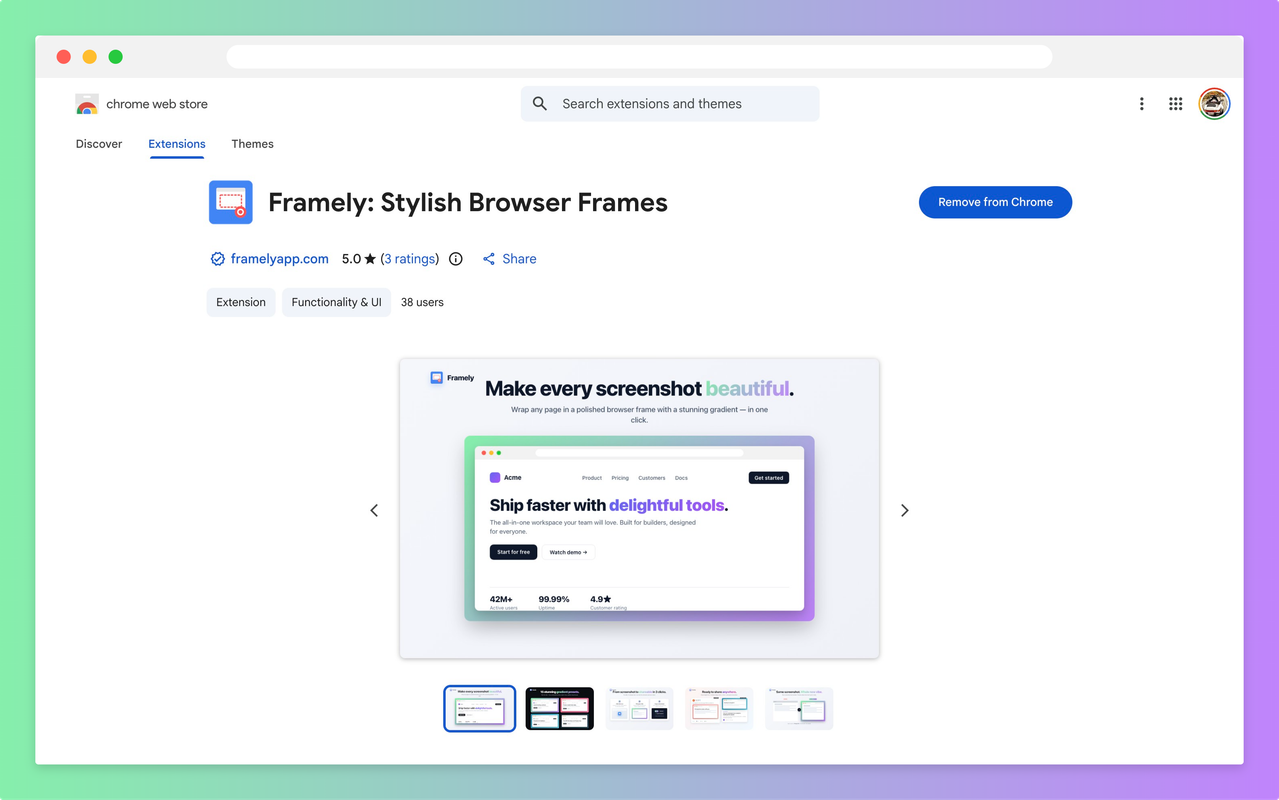Switch to the Extensions tab
Screen dimensions: 1279x800
click(x=177, y=144)
